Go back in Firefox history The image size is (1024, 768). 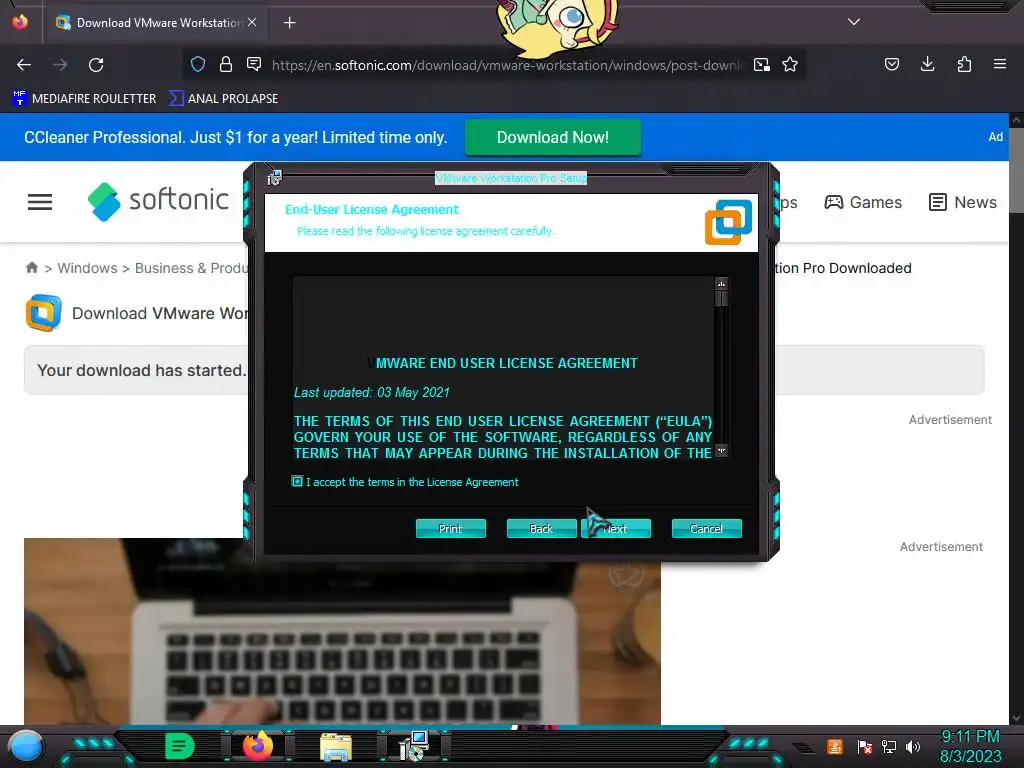[24, 65]
